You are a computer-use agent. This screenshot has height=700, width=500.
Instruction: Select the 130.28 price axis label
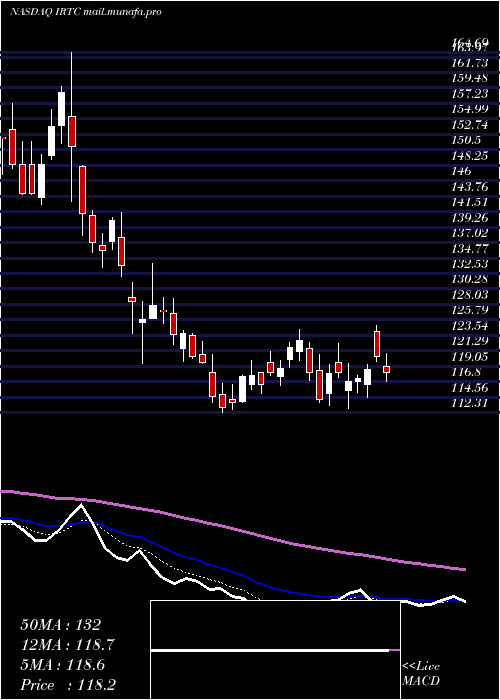coord(470,279)
